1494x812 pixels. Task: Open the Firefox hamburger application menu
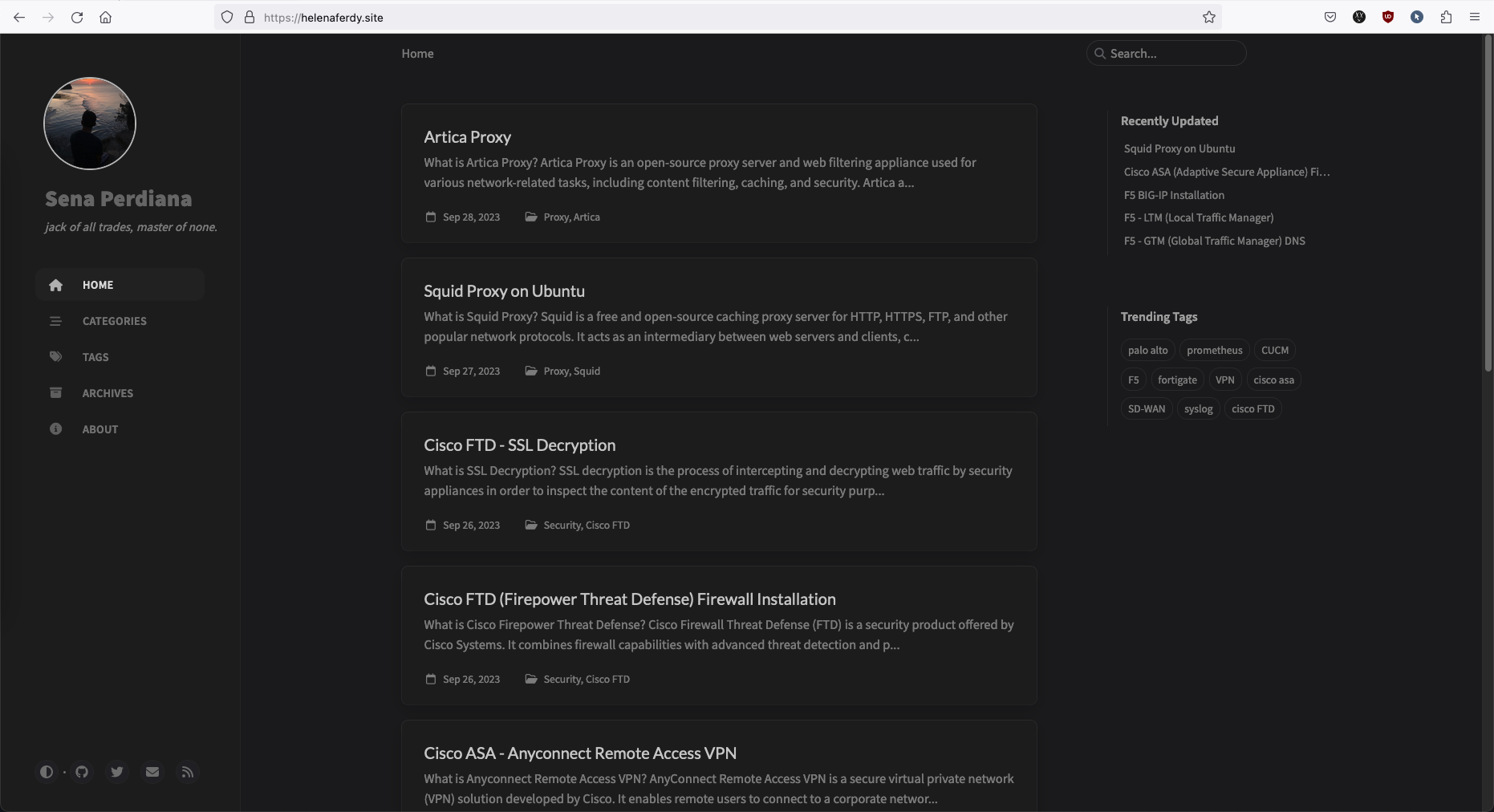click(x=1475, y=17)
